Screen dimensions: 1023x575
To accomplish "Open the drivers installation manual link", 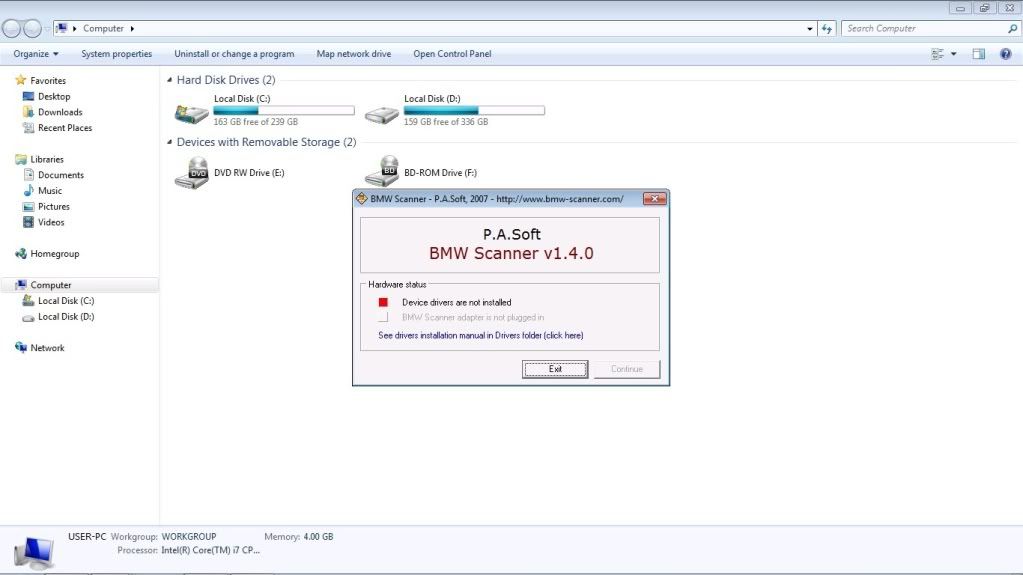I will 480,335.
